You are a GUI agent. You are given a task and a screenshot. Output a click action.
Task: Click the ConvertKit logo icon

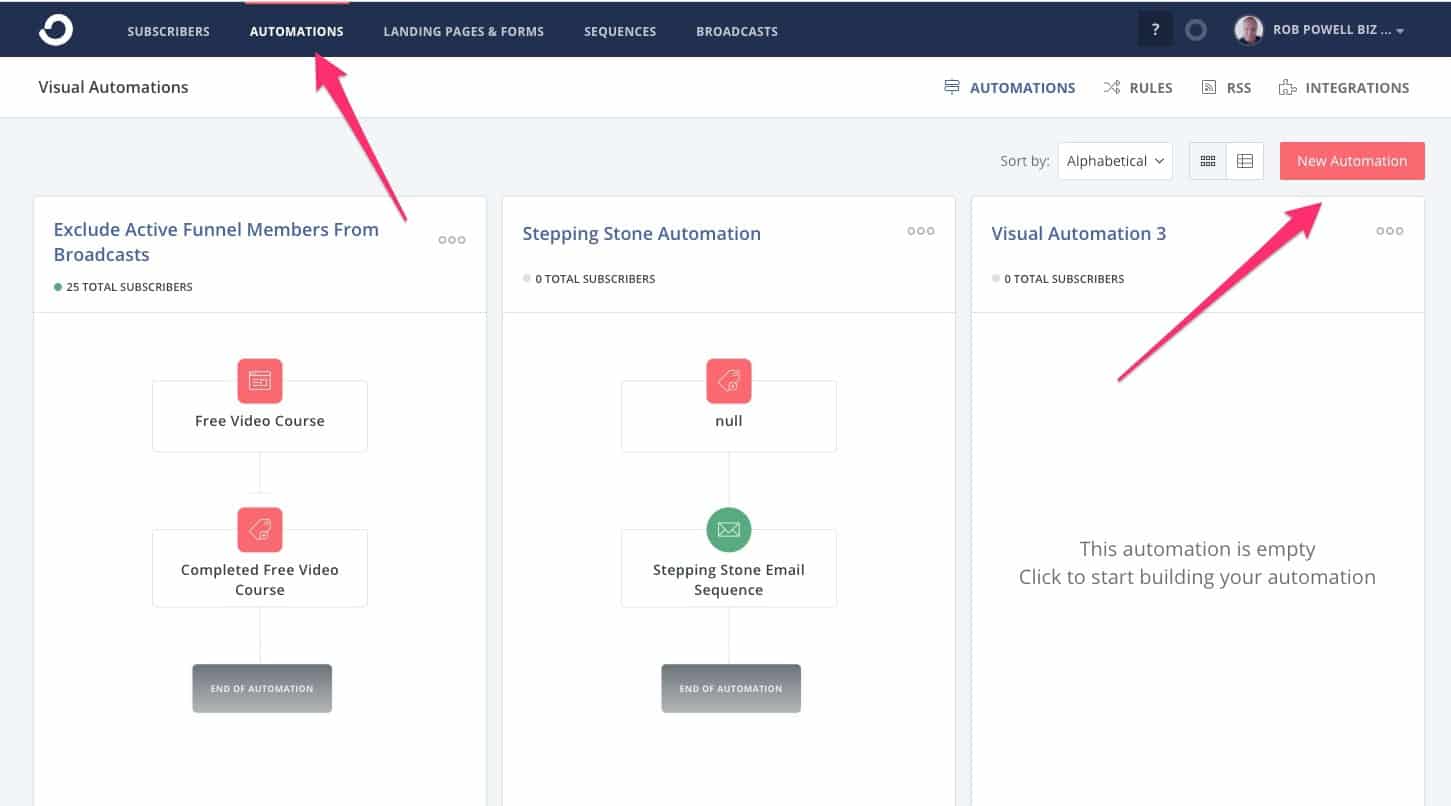[x=56, y=30]
